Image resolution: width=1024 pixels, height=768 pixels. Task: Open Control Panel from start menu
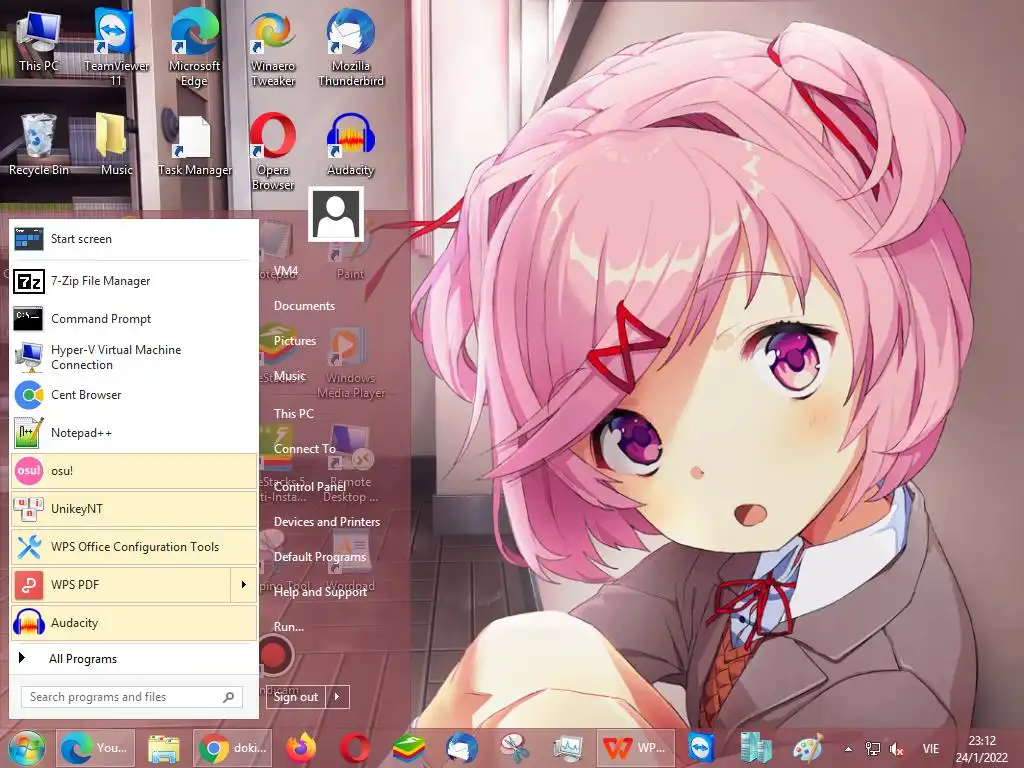(x=310, y=487)
